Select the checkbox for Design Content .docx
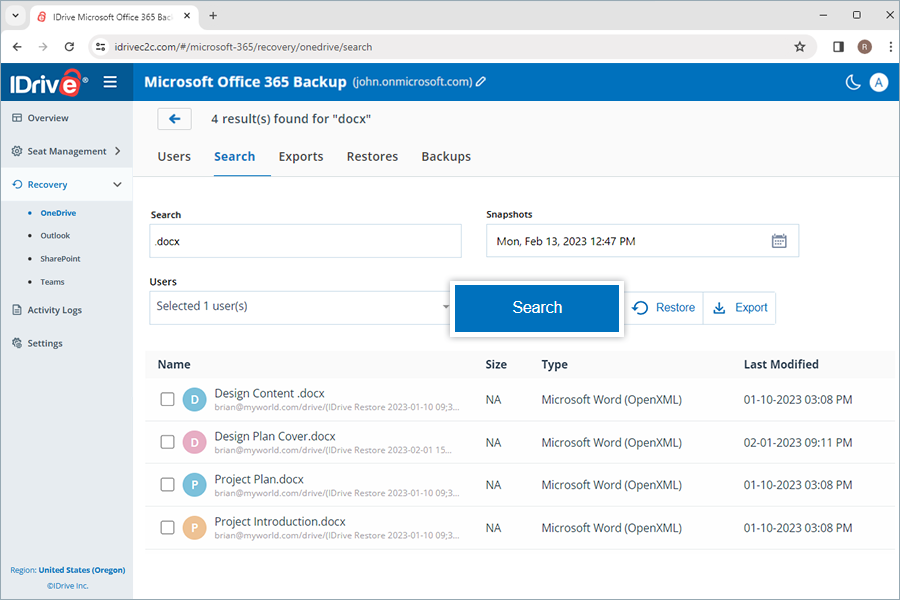 167,398
